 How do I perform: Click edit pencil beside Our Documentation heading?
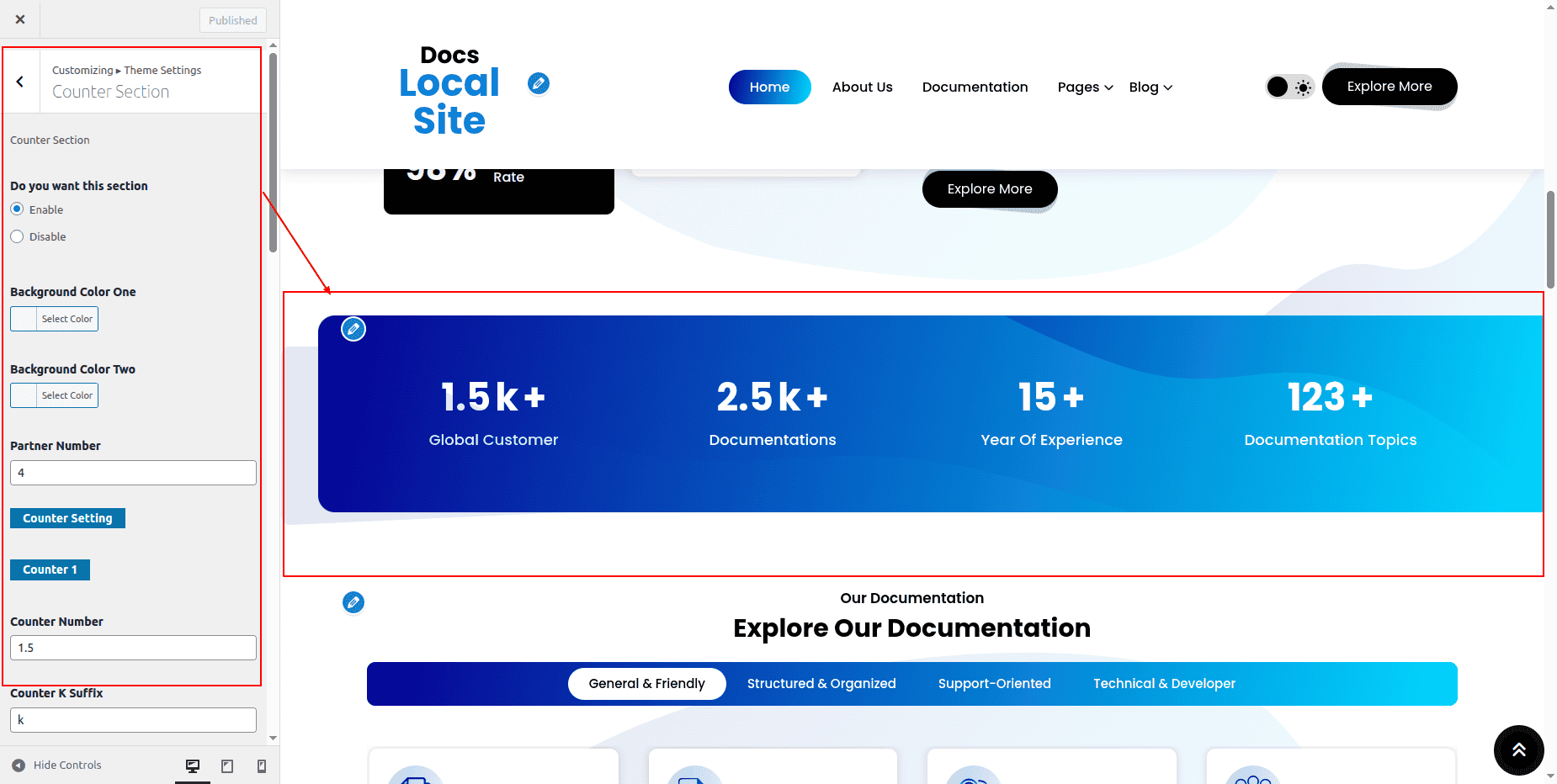coord(353,602)
